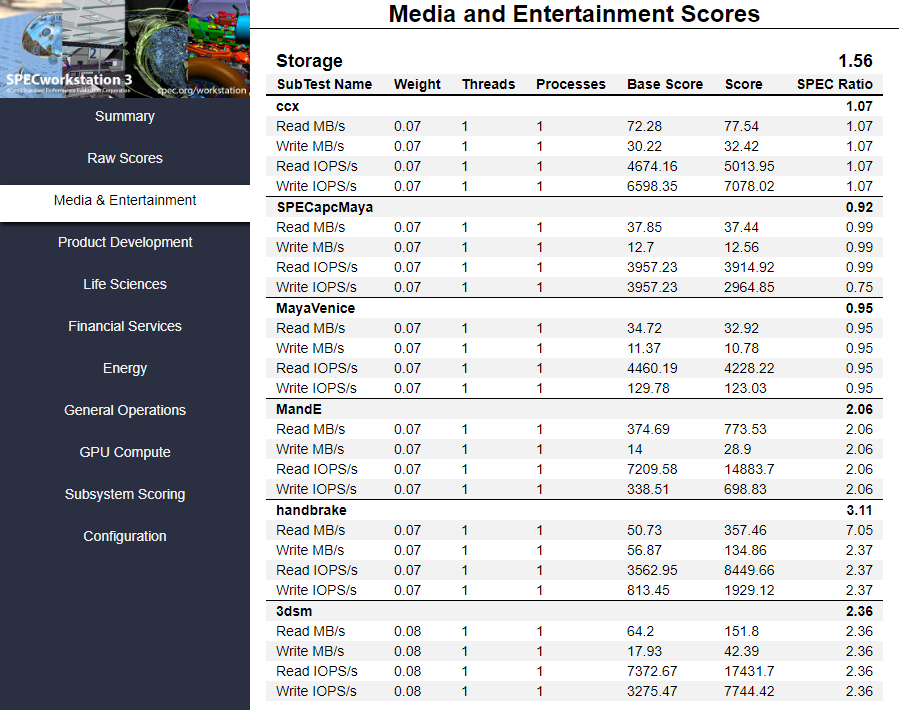Click 3dsm Read MB/s base 64.2
This screenshot has height=710, width=899.
640,631
